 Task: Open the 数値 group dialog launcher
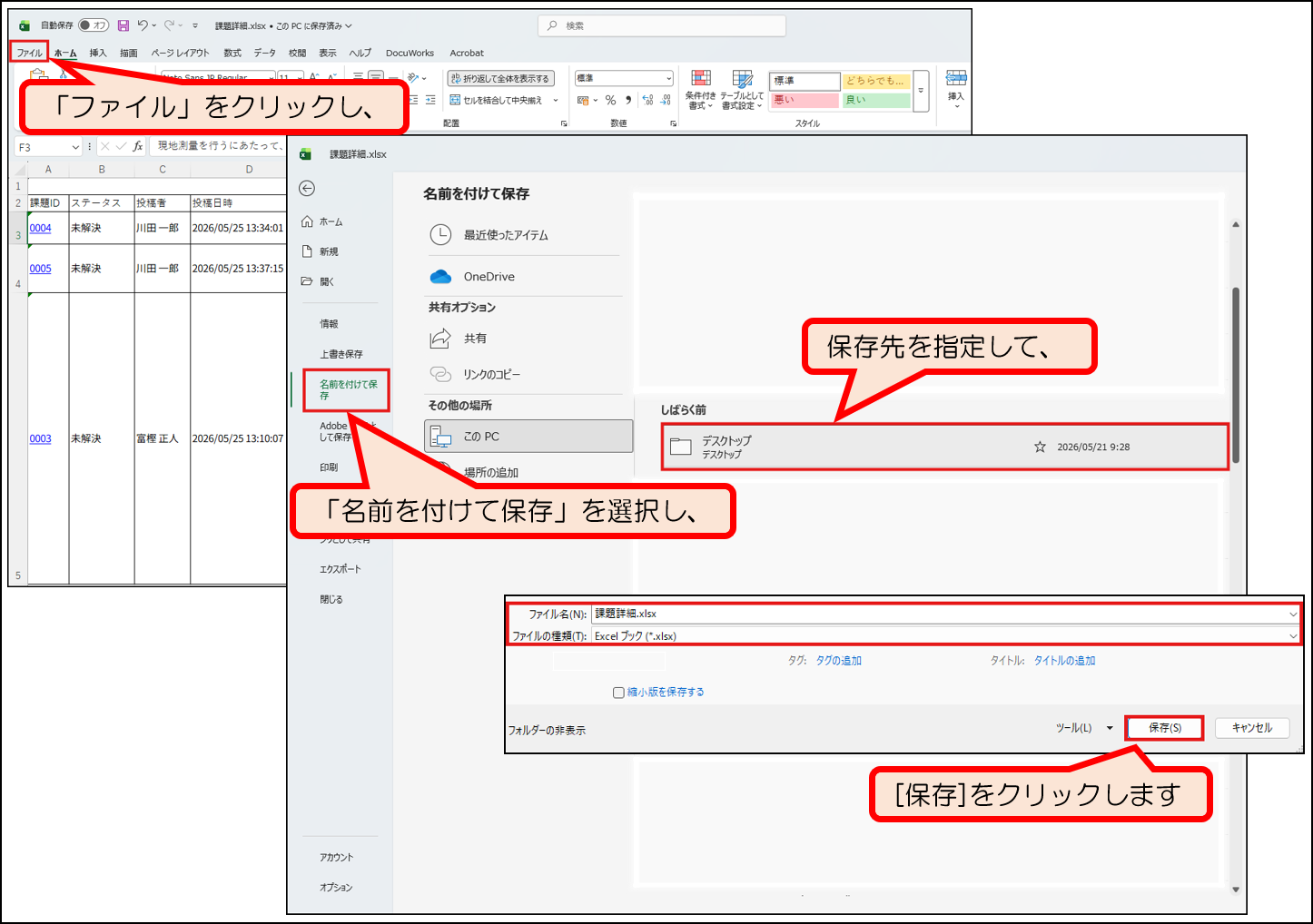click(673, 123)
